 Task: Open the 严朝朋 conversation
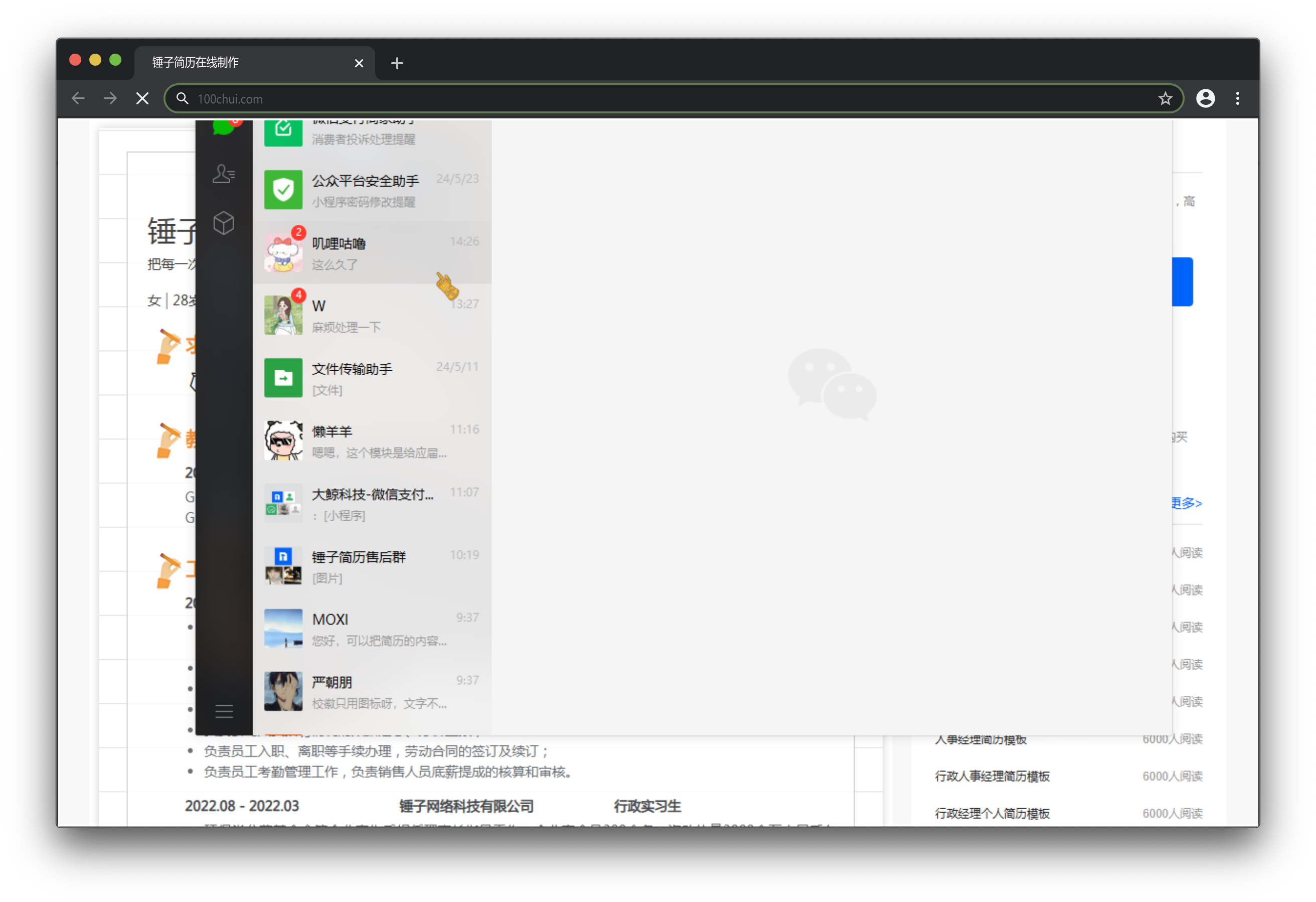pos(372,691)
